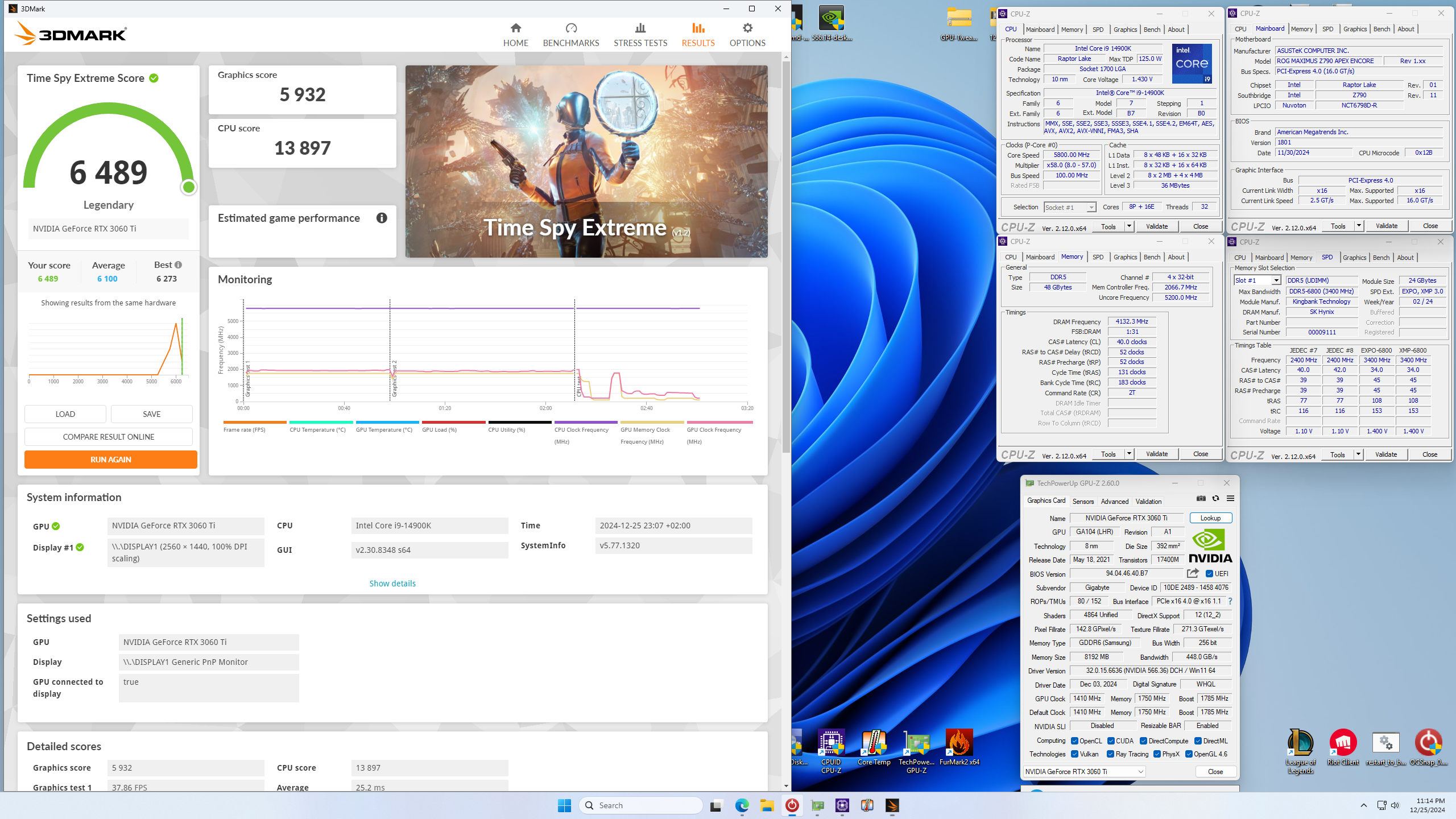The height and width of the screenshot is (819, 1456).
Task: Click the LOAD button in 3DMark
Action: click(x=65, y=414)
